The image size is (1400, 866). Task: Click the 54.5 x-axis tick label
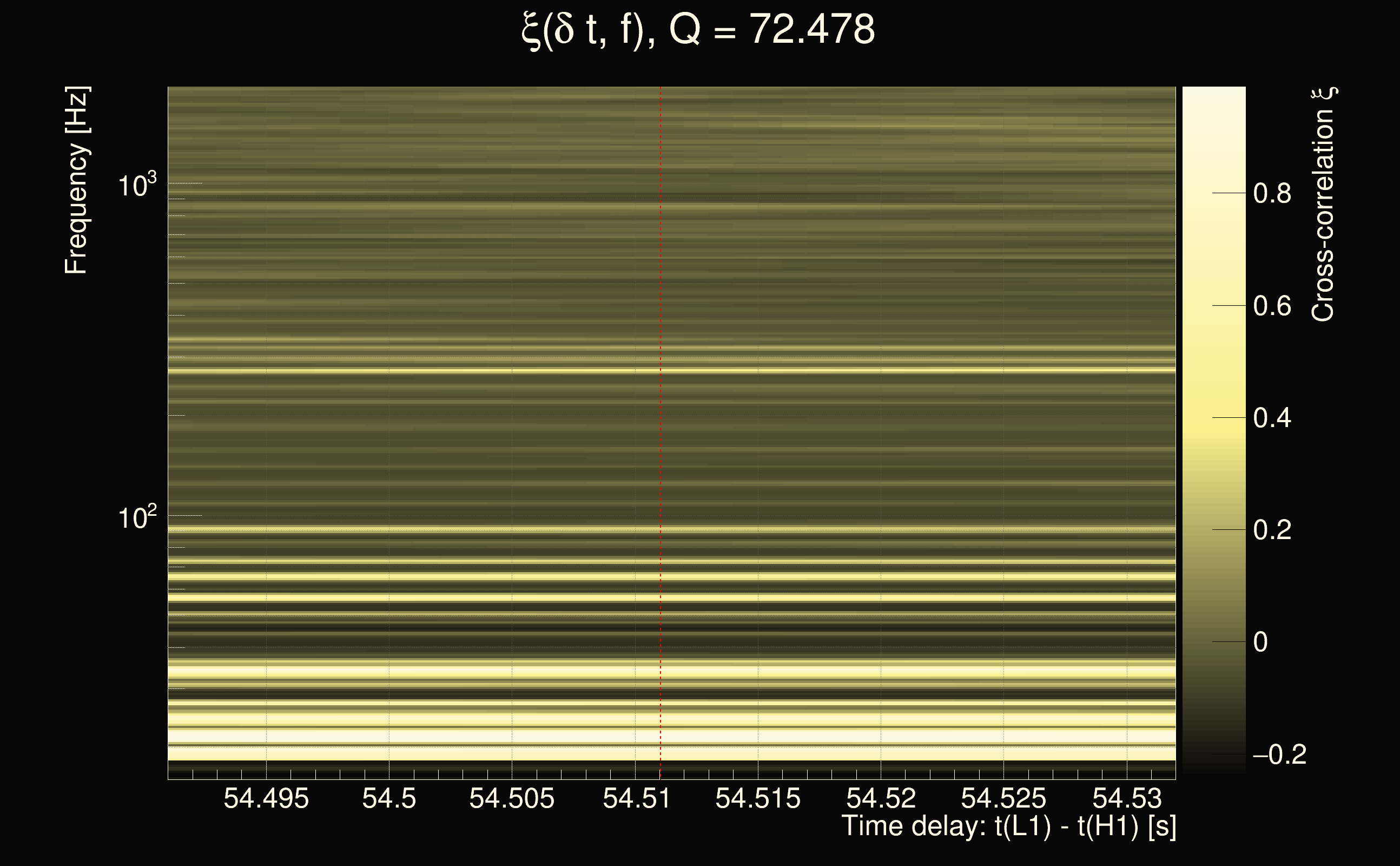[x=389, y=798]
